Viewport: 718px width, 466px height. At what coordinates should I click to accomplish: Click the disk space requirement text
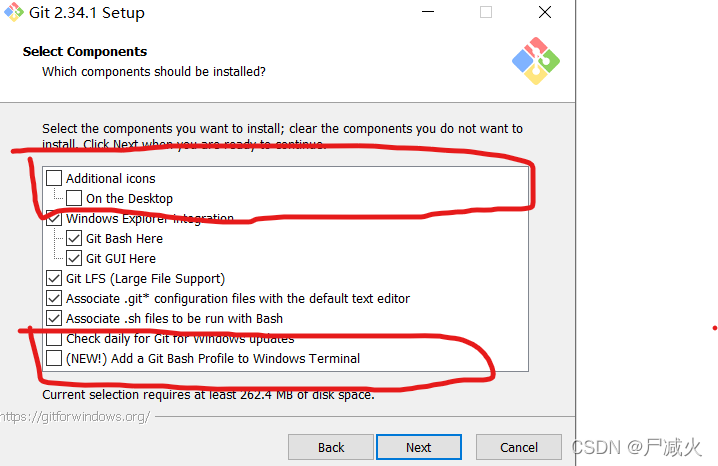pos(208,395)
